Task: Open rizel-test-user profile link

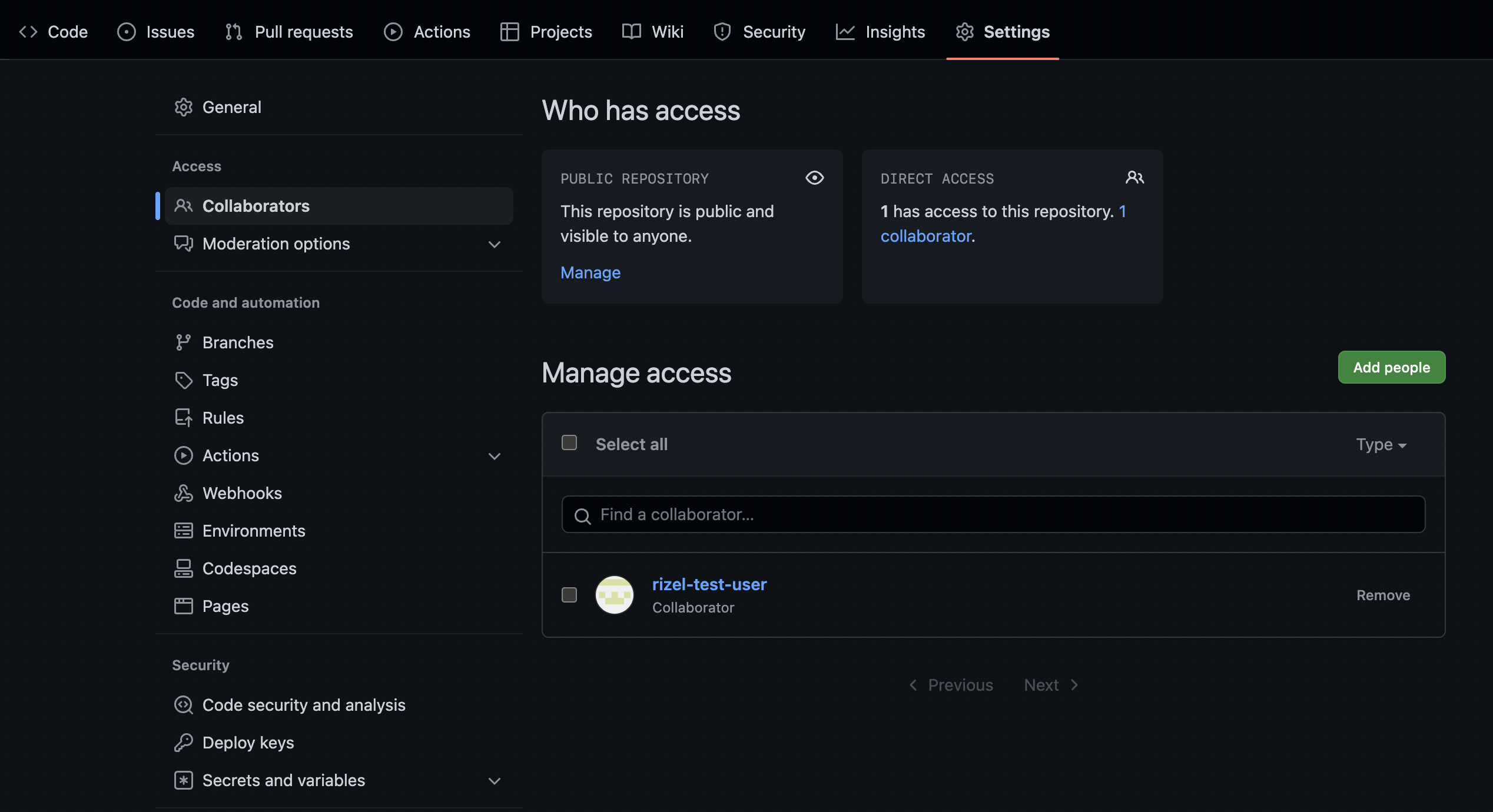Action: click(709, 584)
